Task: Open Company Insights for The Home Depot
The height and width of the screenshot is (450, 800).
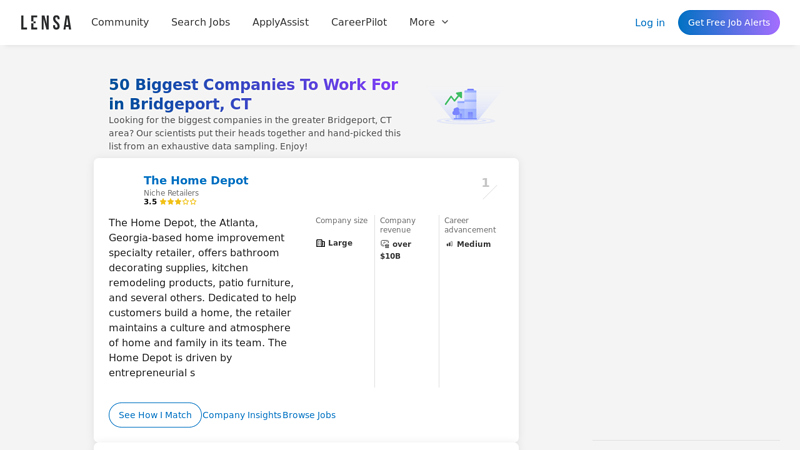Action: point(241,415)
